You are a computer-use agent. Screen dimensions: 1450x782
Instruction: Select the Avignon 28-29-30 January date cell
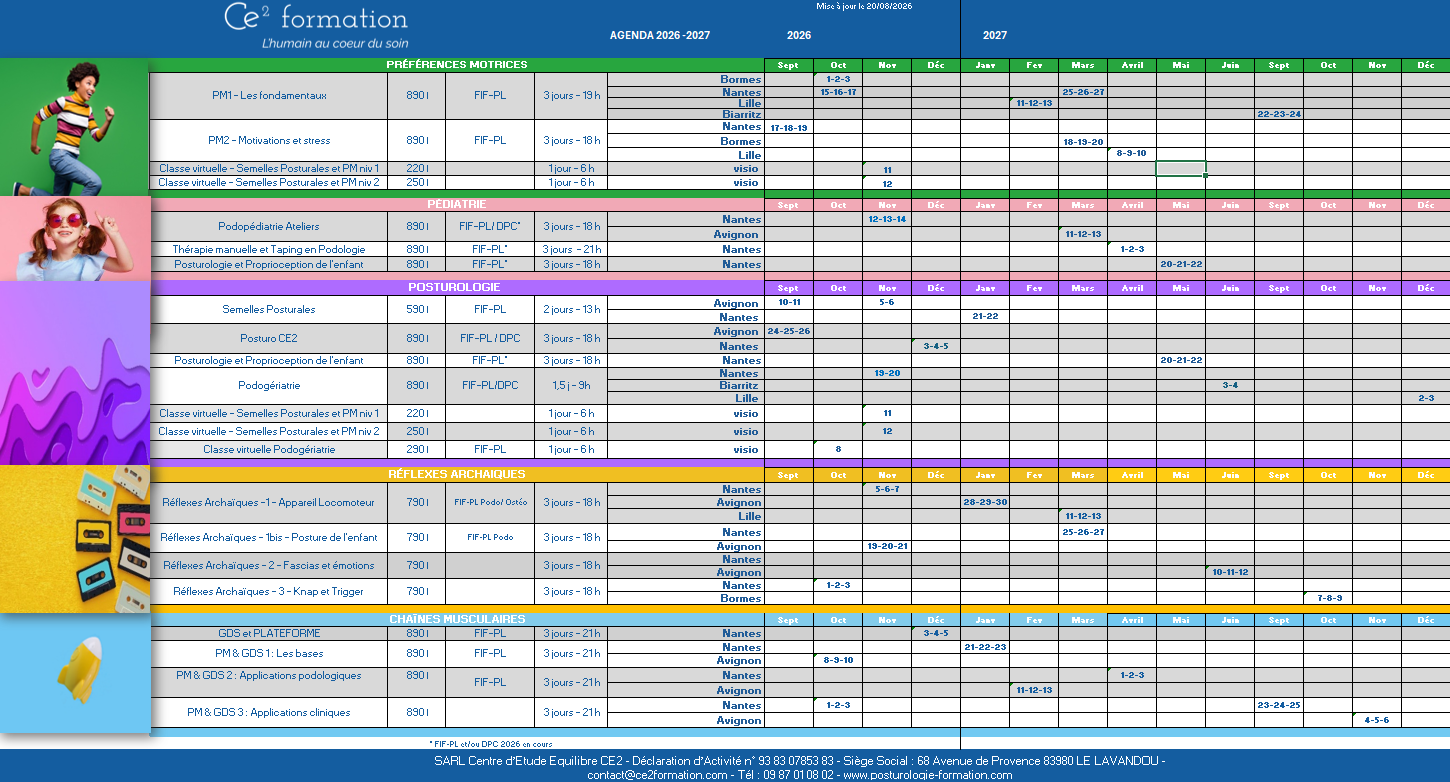coord(985,502)
